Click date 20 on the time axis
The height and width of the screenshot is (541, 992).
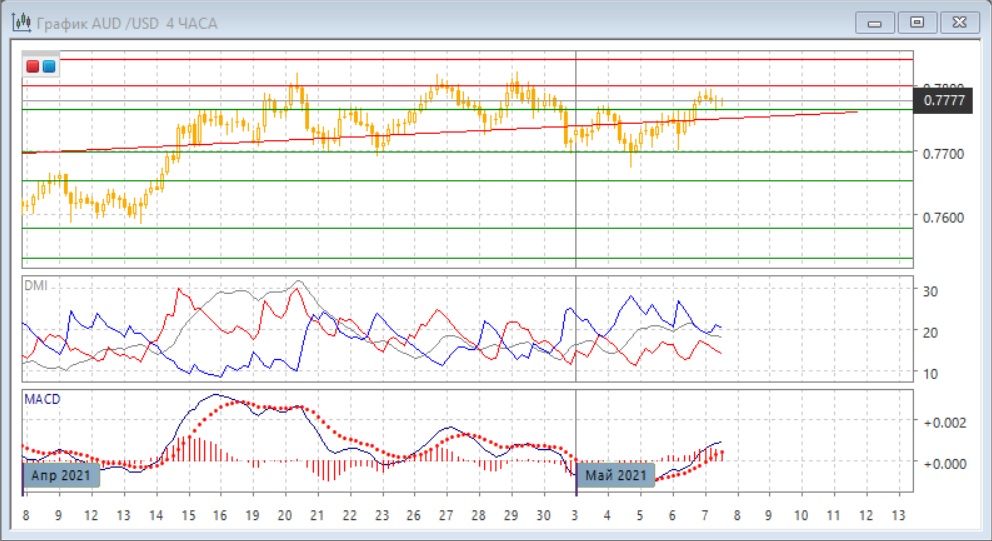[x=285, y=514]
